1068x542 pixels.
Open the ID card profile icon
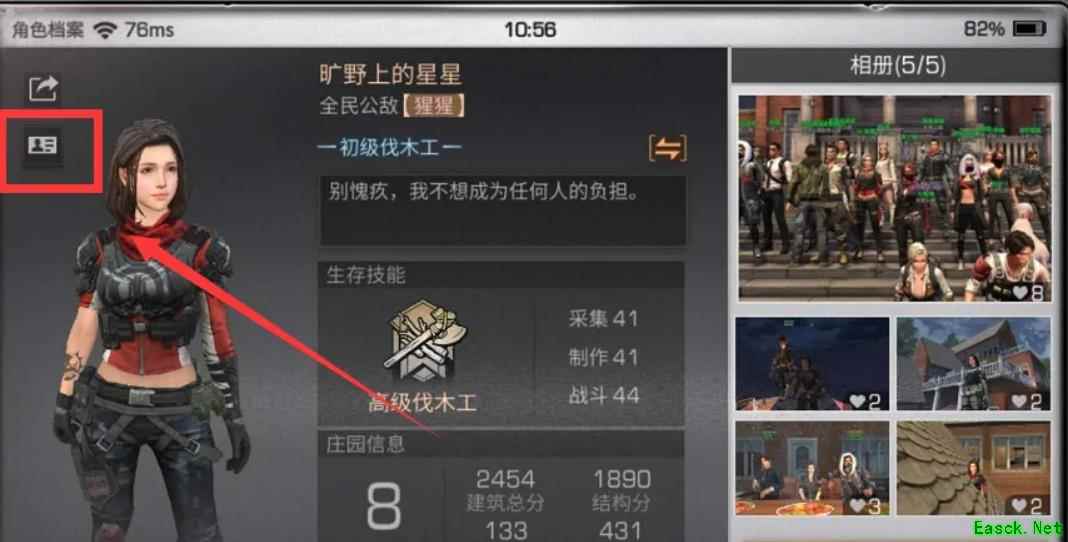42,145
